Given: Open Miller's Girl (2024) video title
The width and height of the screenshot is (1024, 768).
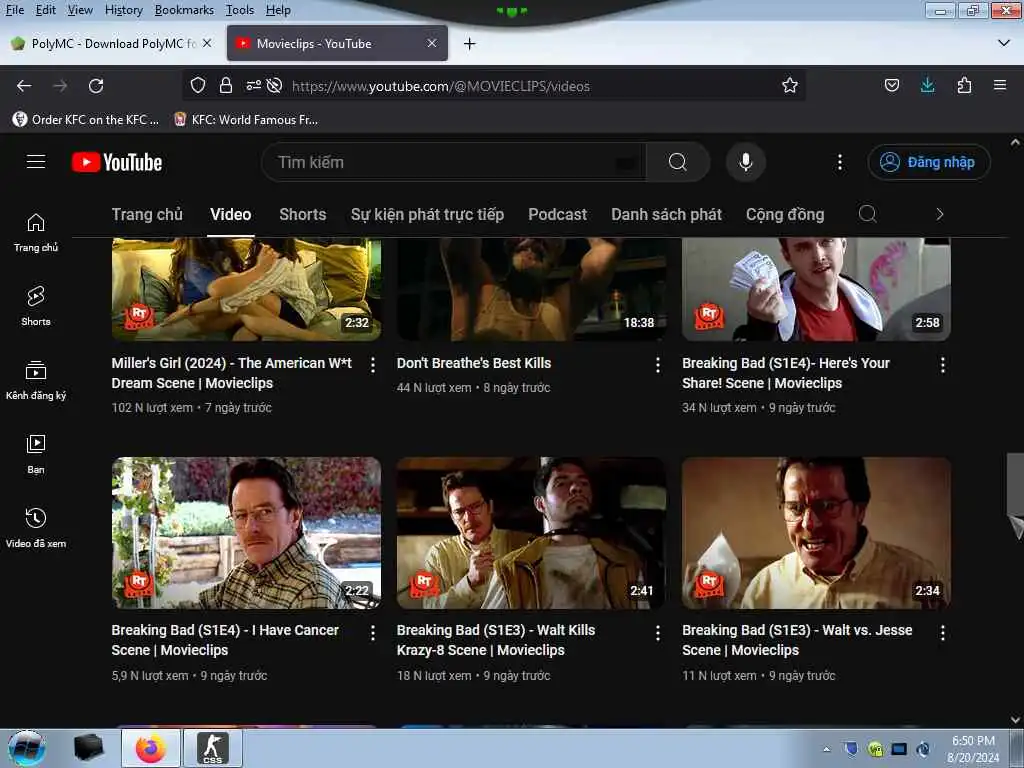Looking at the screenshot, I should (231, 373).
